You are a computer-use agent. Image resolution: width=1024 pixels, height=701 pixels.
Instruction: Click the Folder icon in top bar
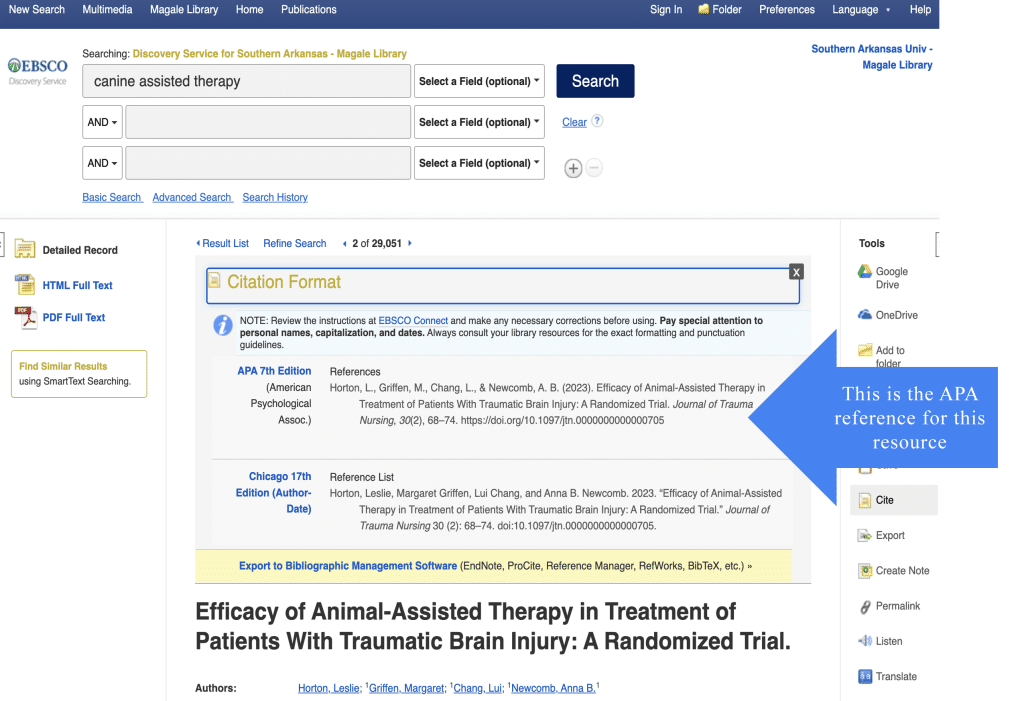pyautogui.click(x=703, y=9)
